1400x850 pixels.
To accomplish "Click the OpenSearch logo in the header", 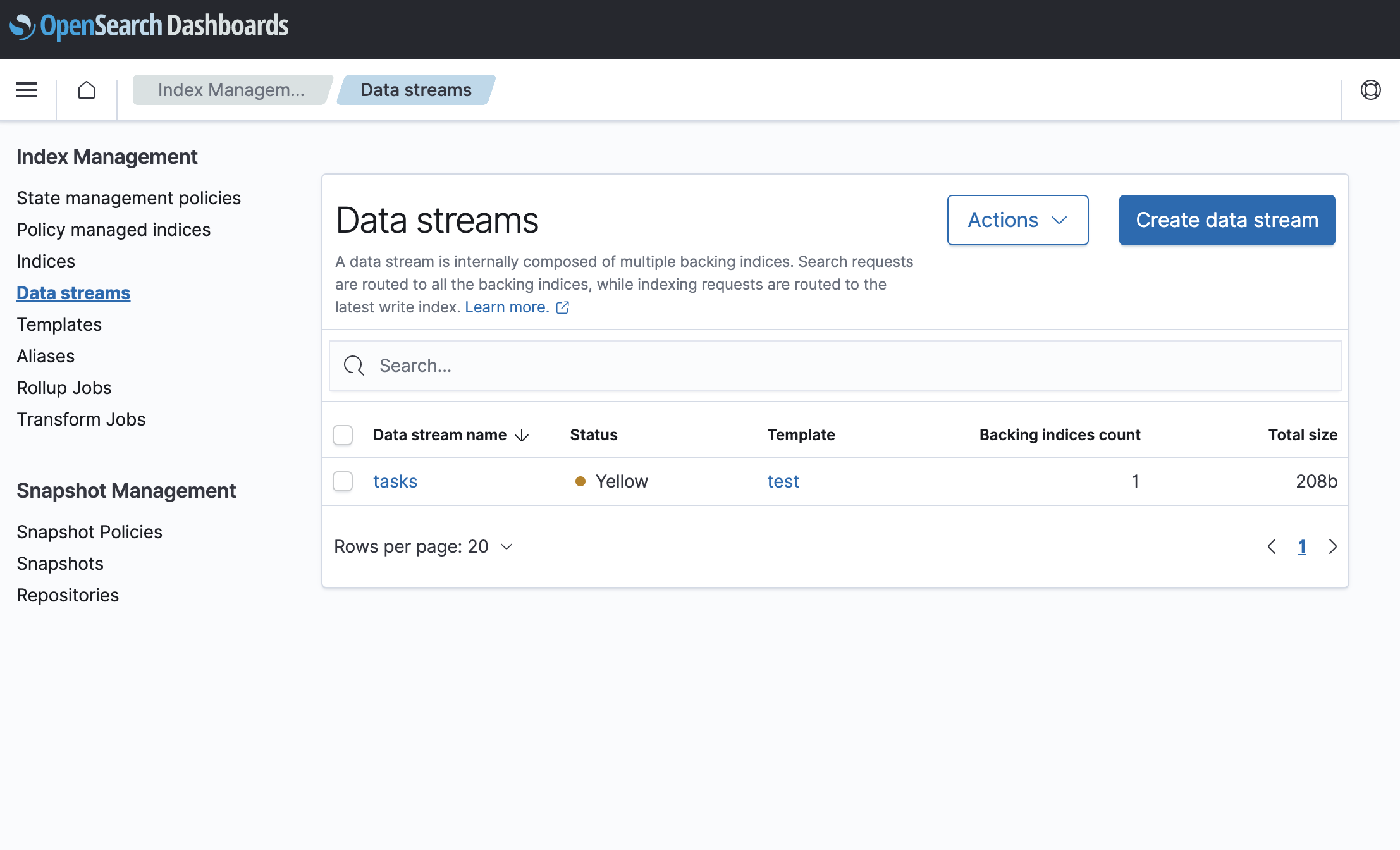I will 23,26.
